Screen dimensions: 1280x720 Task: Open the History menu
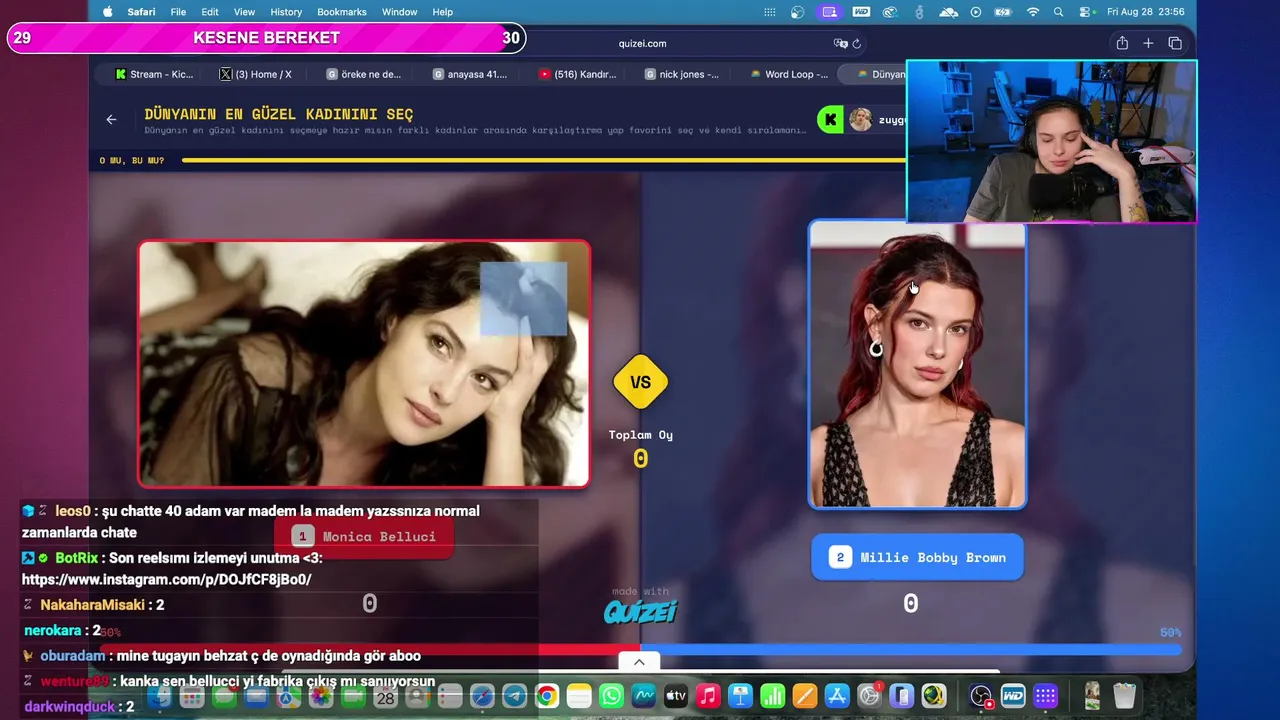tap(286, 12)
